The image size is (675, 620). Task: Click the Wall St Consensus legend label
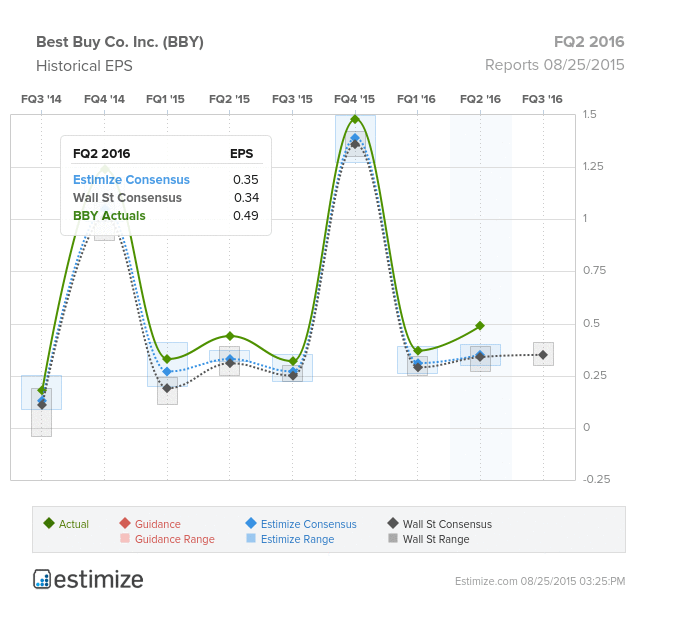tap(447, 524)
